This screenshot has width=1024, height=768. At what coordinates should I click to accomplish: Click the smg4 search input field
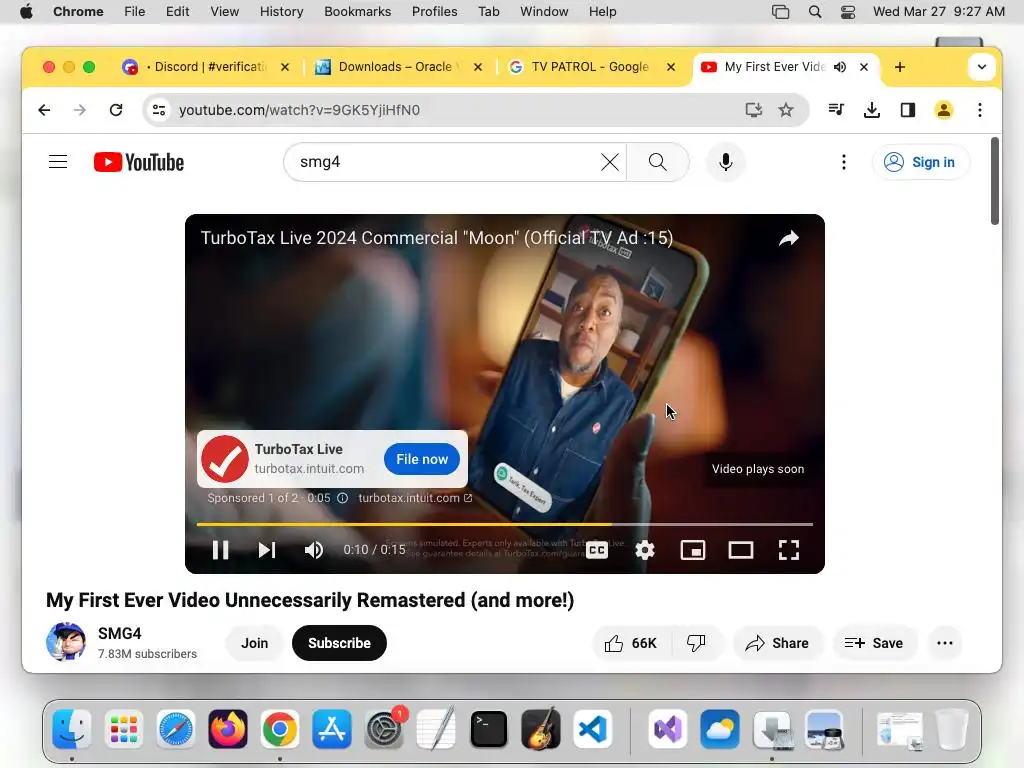coord(444,162)
